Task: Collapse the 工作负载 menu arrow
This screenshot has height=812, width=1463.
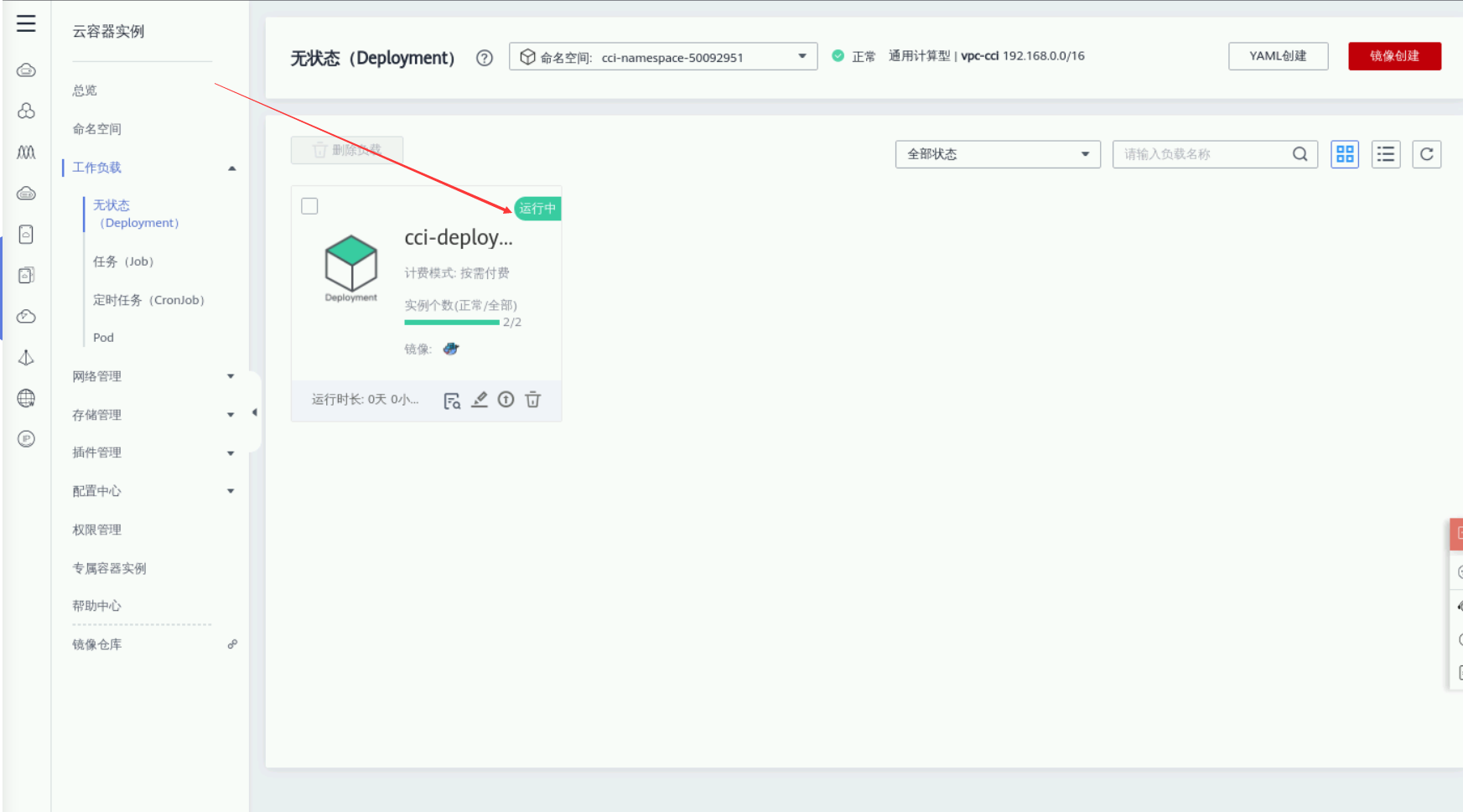Action: [232, 168]
